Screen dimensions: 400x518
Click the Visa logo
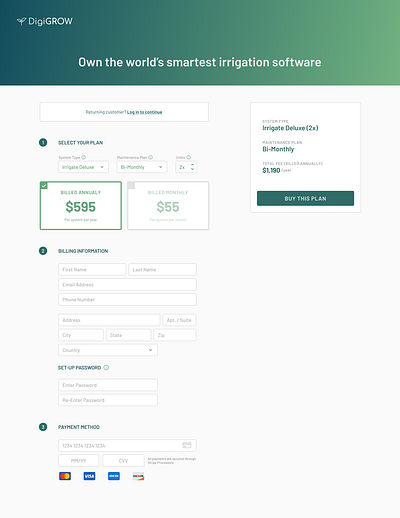[89, 476]
